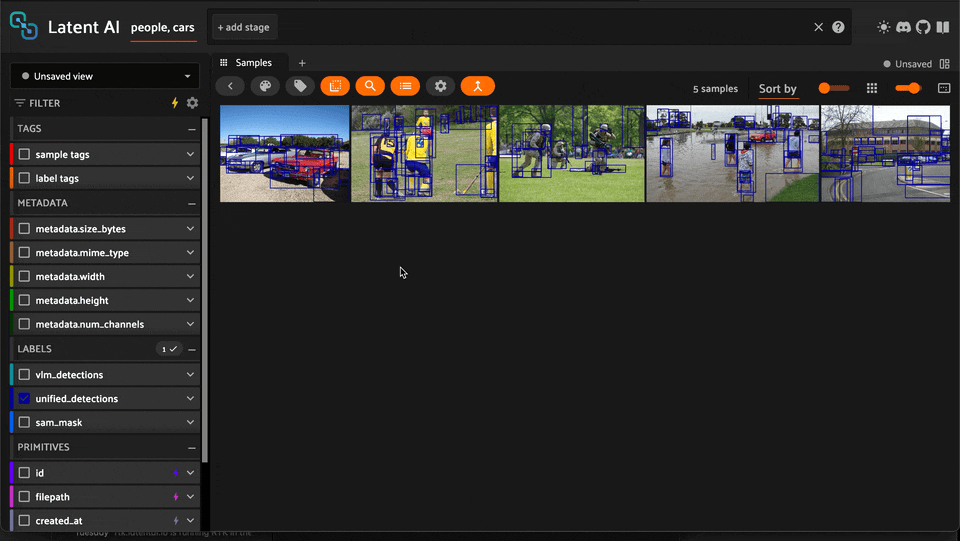Collapse the PRIMITIVES section
Screen dimensions: 960x541
pos(192,447)
